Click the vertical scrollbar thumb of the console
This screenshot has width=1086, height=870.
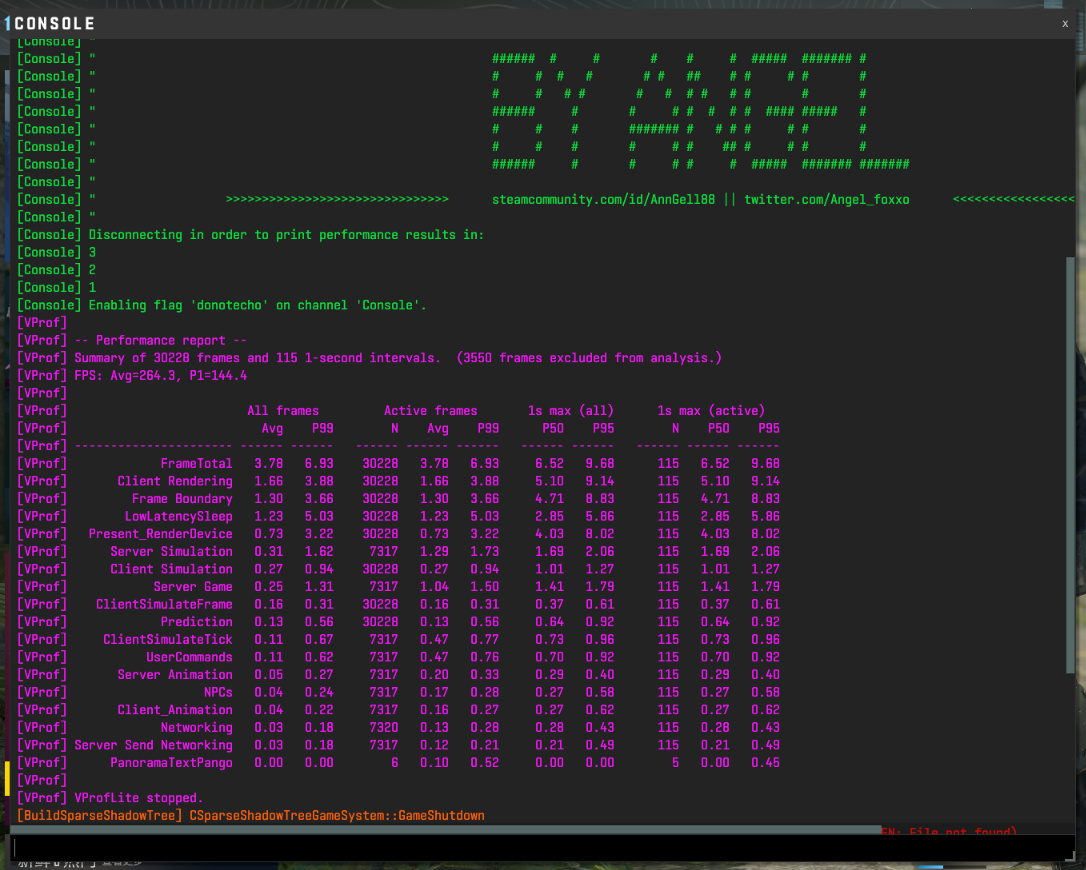(x=1070, y=464)
